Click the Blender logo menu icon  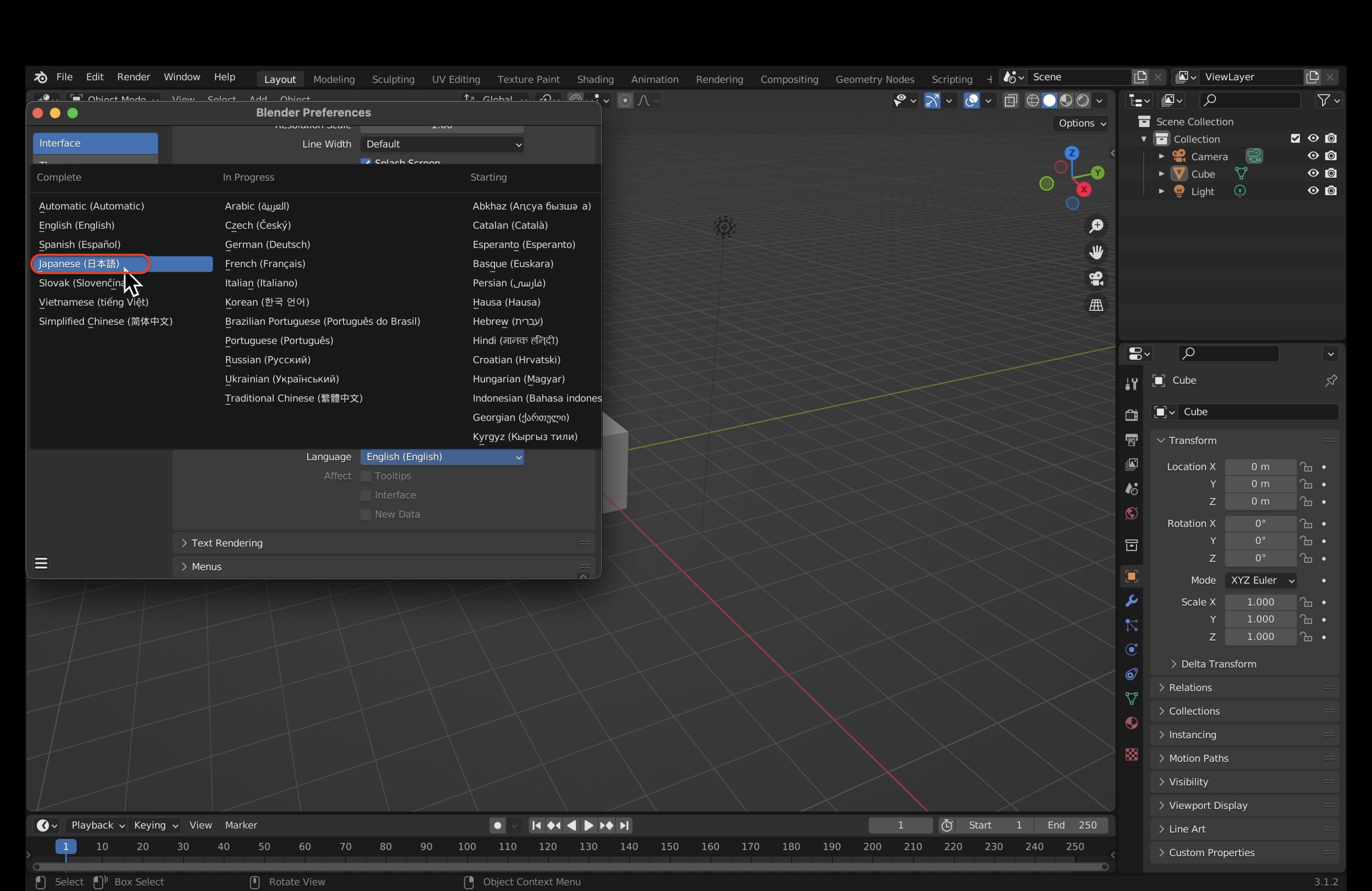tap(40, 77)
